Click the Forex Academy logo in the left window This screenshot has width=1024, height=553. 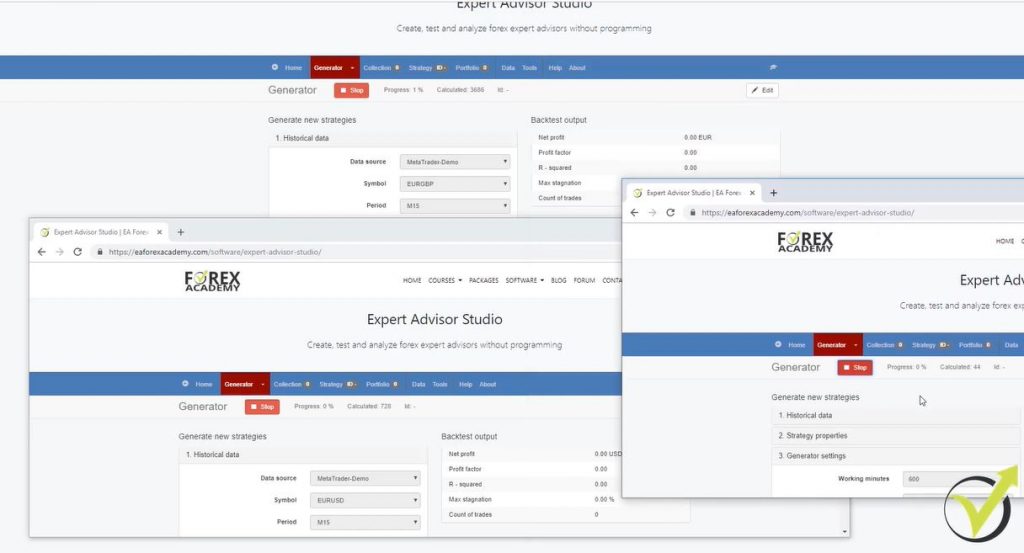(212, 281)
